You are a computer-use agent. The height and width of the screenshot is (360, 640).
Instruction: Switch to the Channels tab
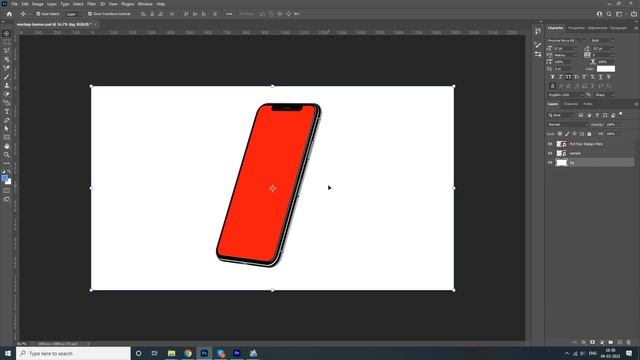coord(570,104)
